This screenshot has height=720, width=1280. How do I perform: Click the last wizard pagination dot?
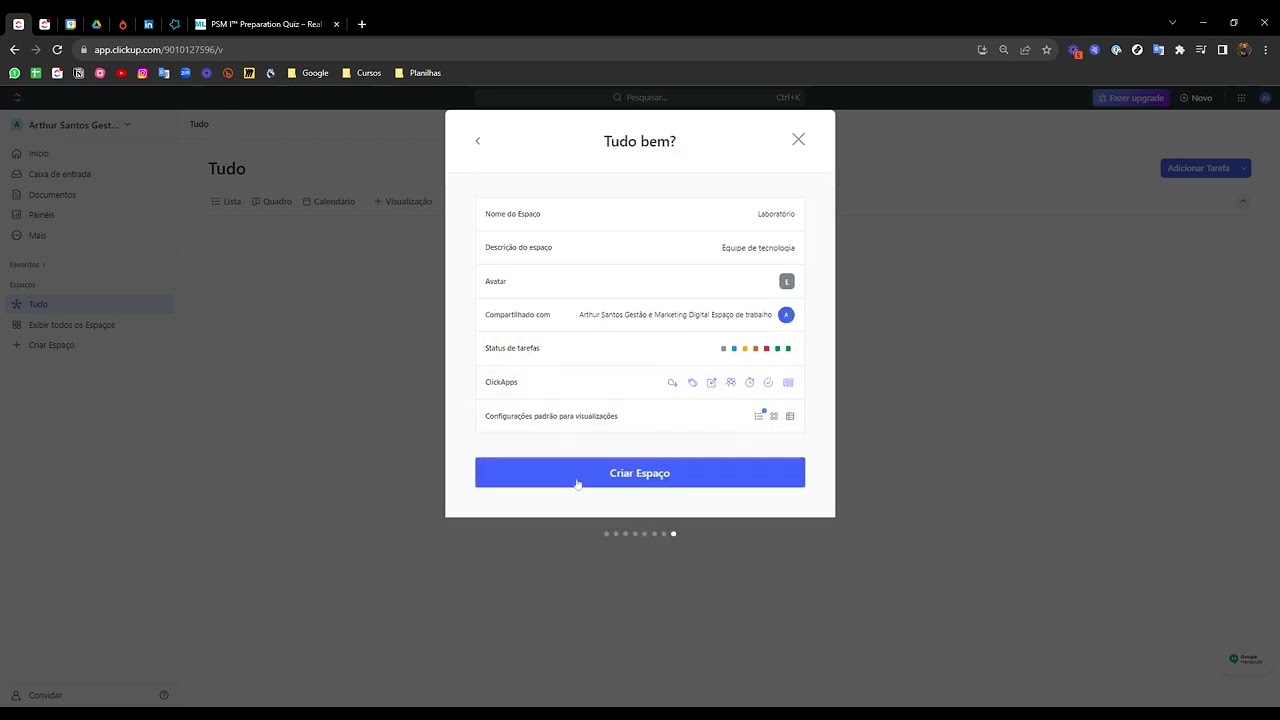pos(674,534)
